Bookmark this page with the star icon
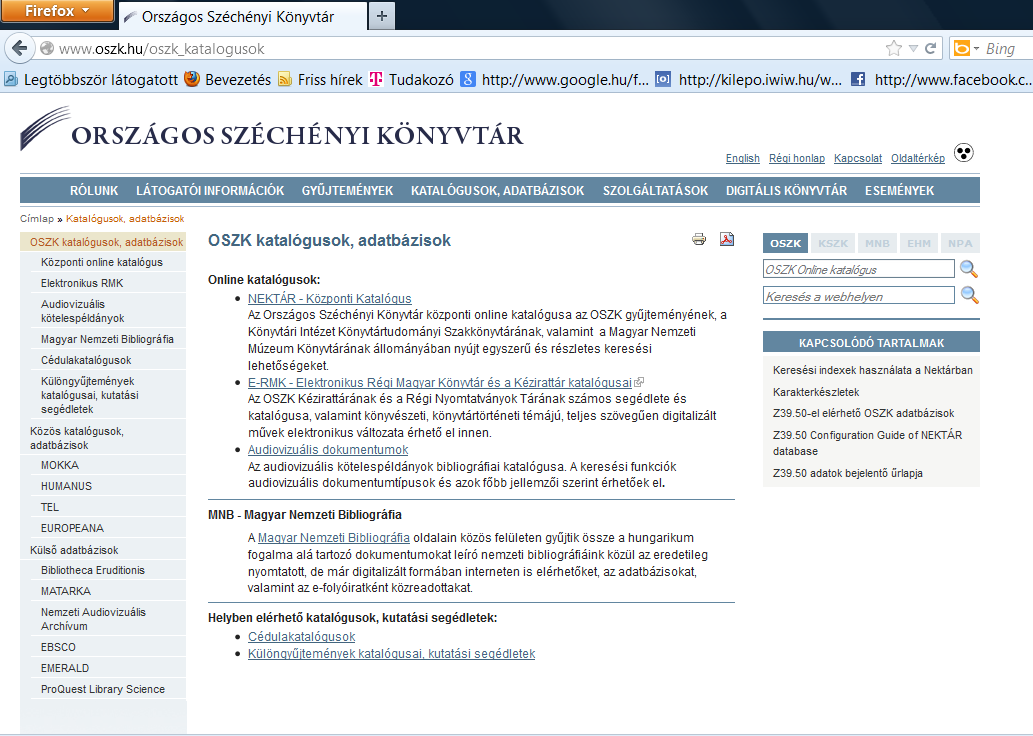This screenshot has width=1033, height=736. pyautogui.click(x=893, y=48)
